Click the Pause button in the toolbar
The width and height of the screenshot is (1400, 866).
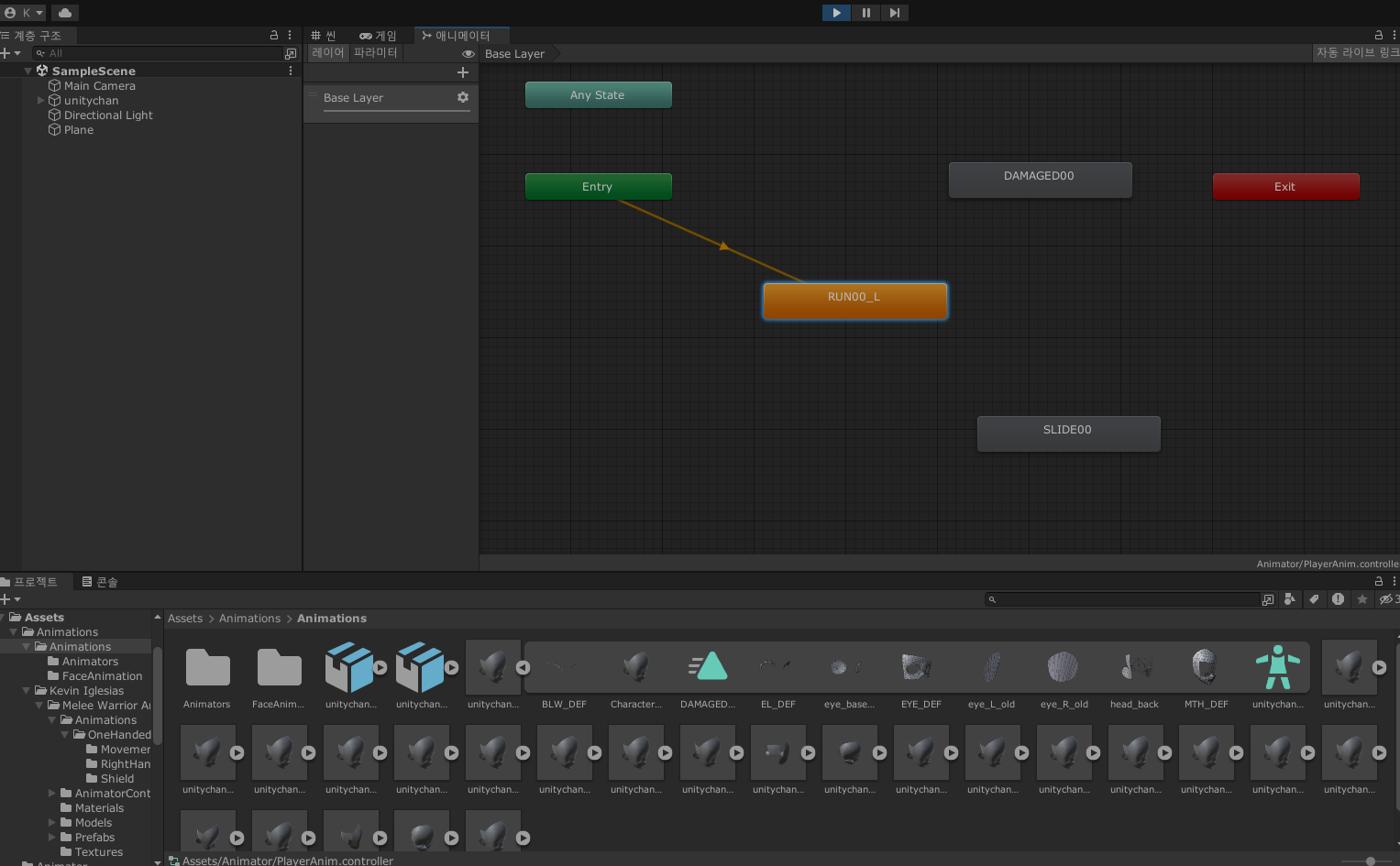pyautogui.click(x=865, y=13)
